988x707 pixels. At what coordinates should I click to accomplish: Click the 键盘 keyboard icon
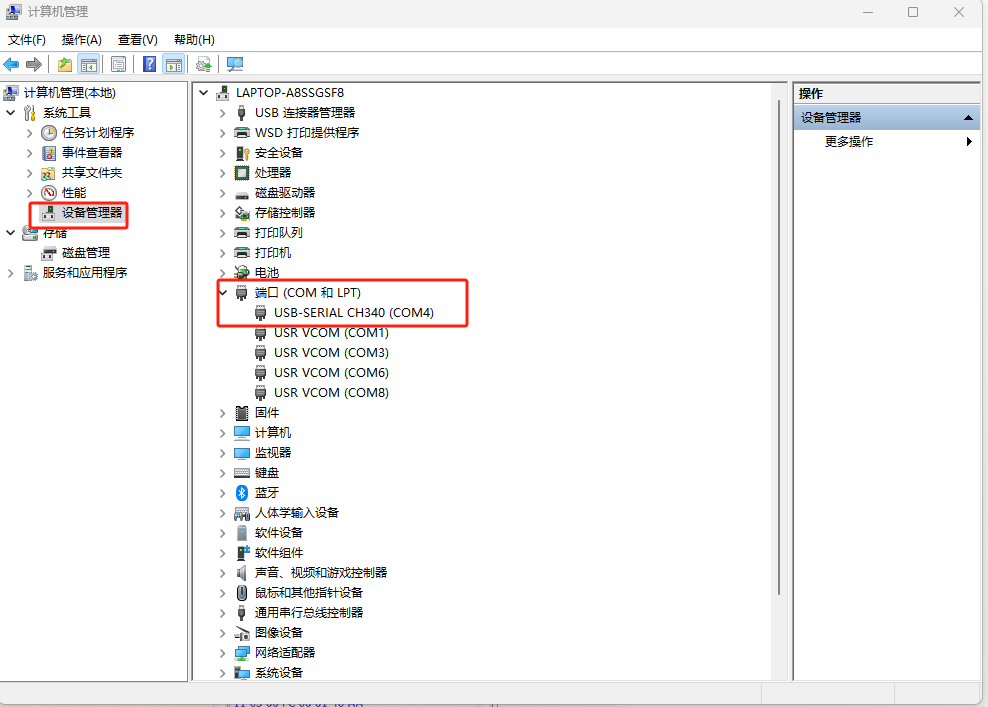(x=242, y=473)
